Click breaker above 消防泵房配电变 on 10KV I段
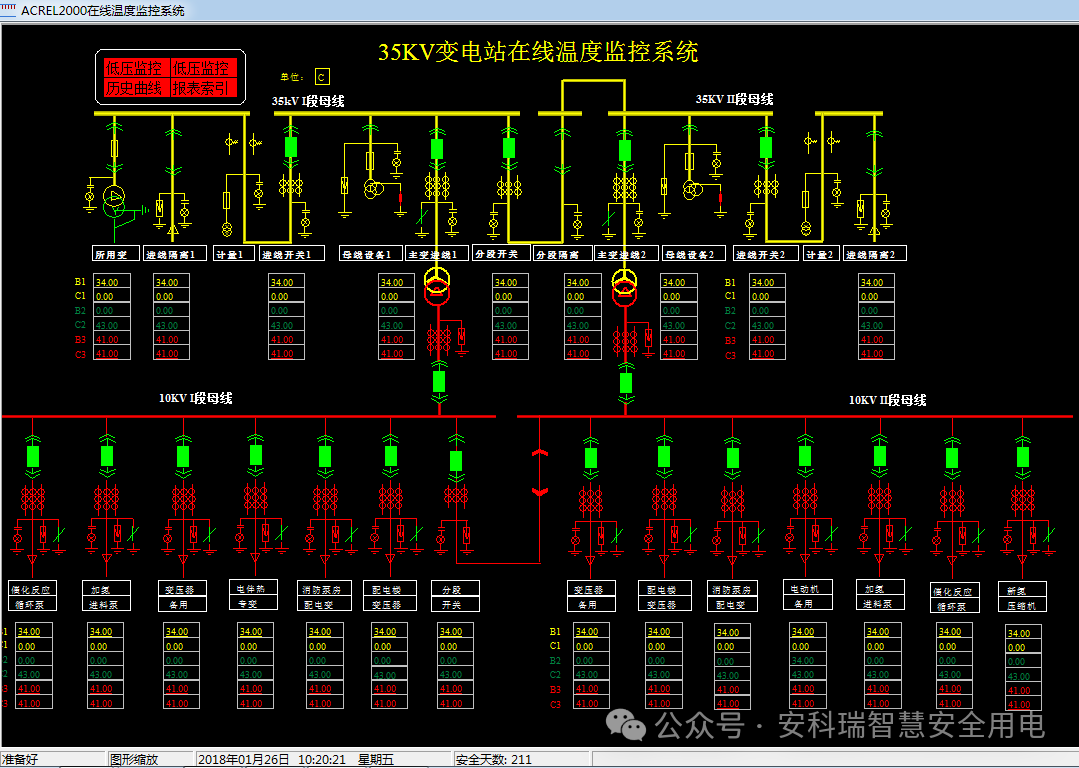This screenshot has width=1079, height=768. point(325,456)
